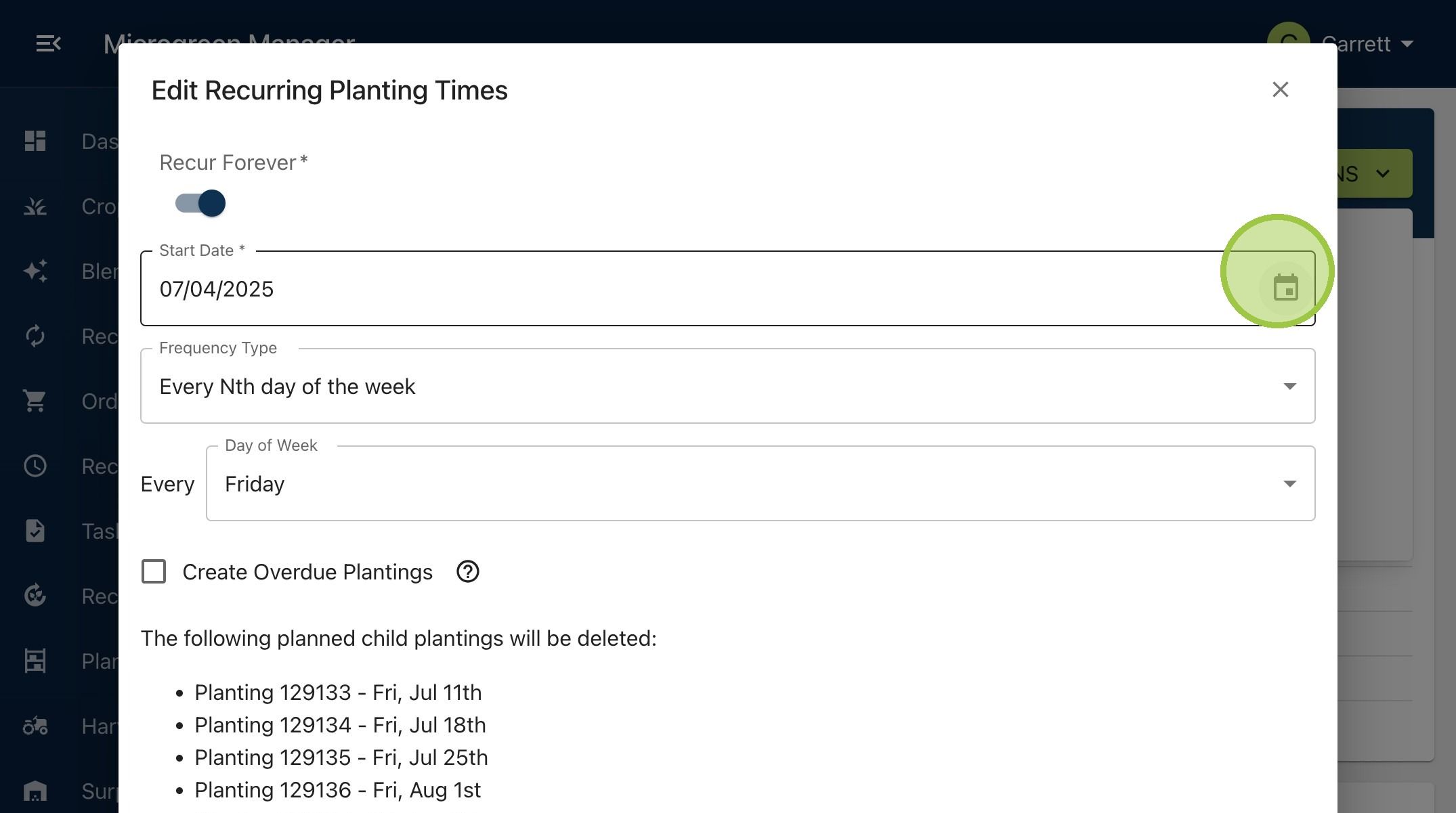This screenshot has height=813, width=1456.
Task: Open the Planning shelves icon in sidebar
Action: [x=35, y=661]
